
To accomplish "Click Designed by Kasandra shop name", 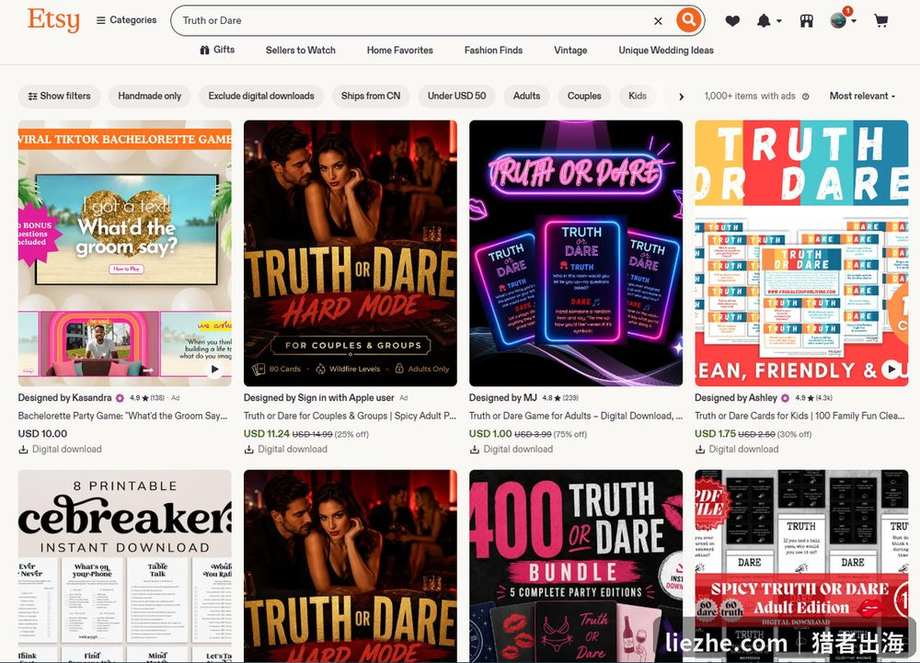I will tap(65, 398).
